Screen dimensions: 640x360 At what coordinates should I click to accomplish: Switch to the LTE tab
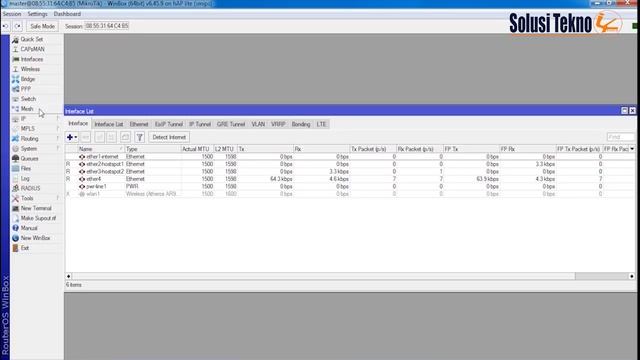(x=321, y=124)
